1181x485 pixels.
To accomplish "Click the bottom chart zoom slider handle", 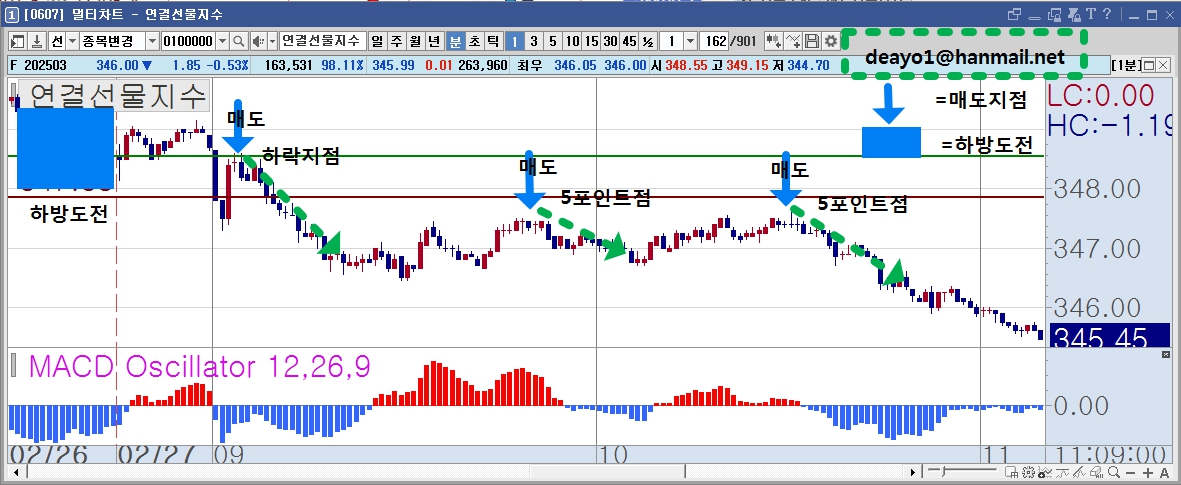I will click(943, 471).
